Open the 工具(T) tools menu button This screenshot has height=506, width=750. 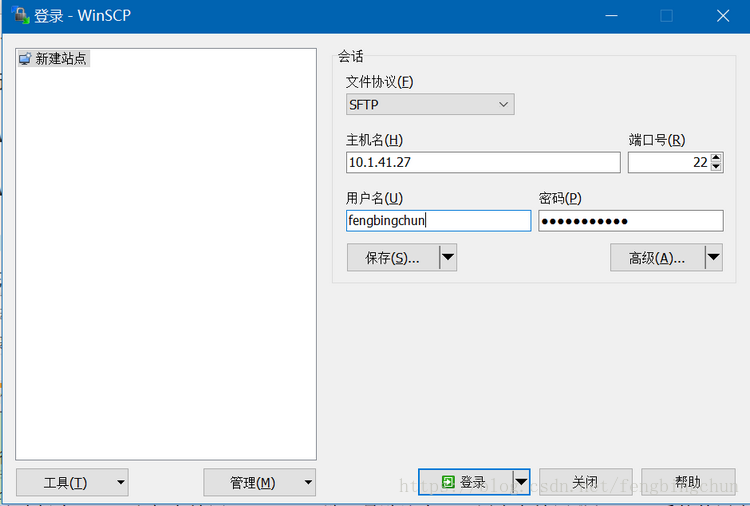click(72, 482)
